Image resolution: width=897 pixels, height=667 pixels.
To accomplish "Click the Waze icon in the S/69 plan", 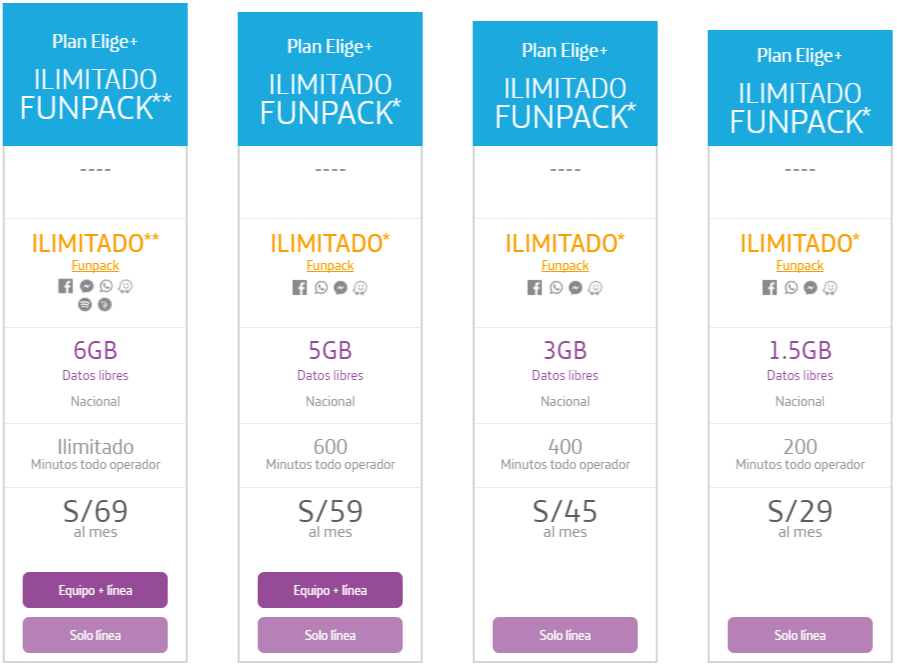I will point(125,286).
